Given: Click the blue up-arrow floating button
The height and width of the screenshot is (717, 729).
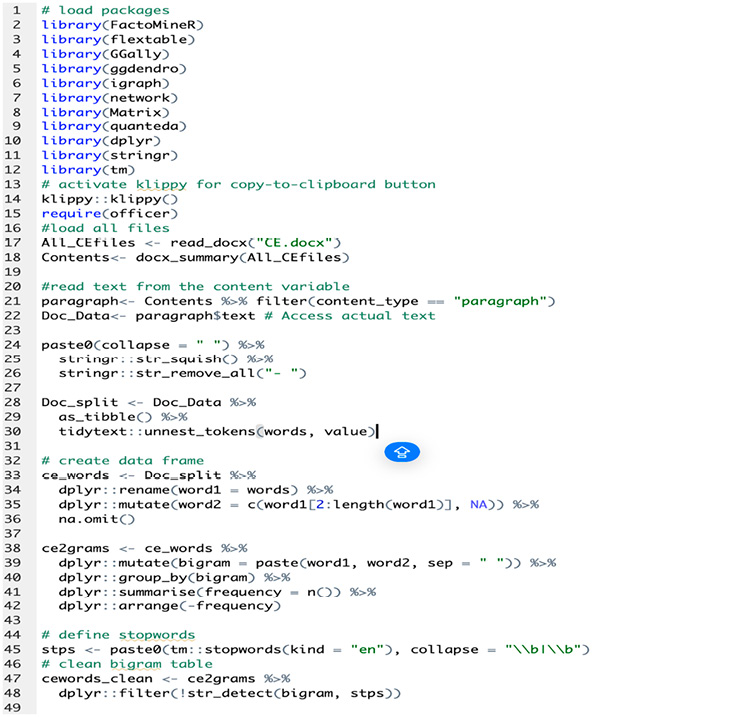Looking at the screenshot, I should tap(402, 452).
